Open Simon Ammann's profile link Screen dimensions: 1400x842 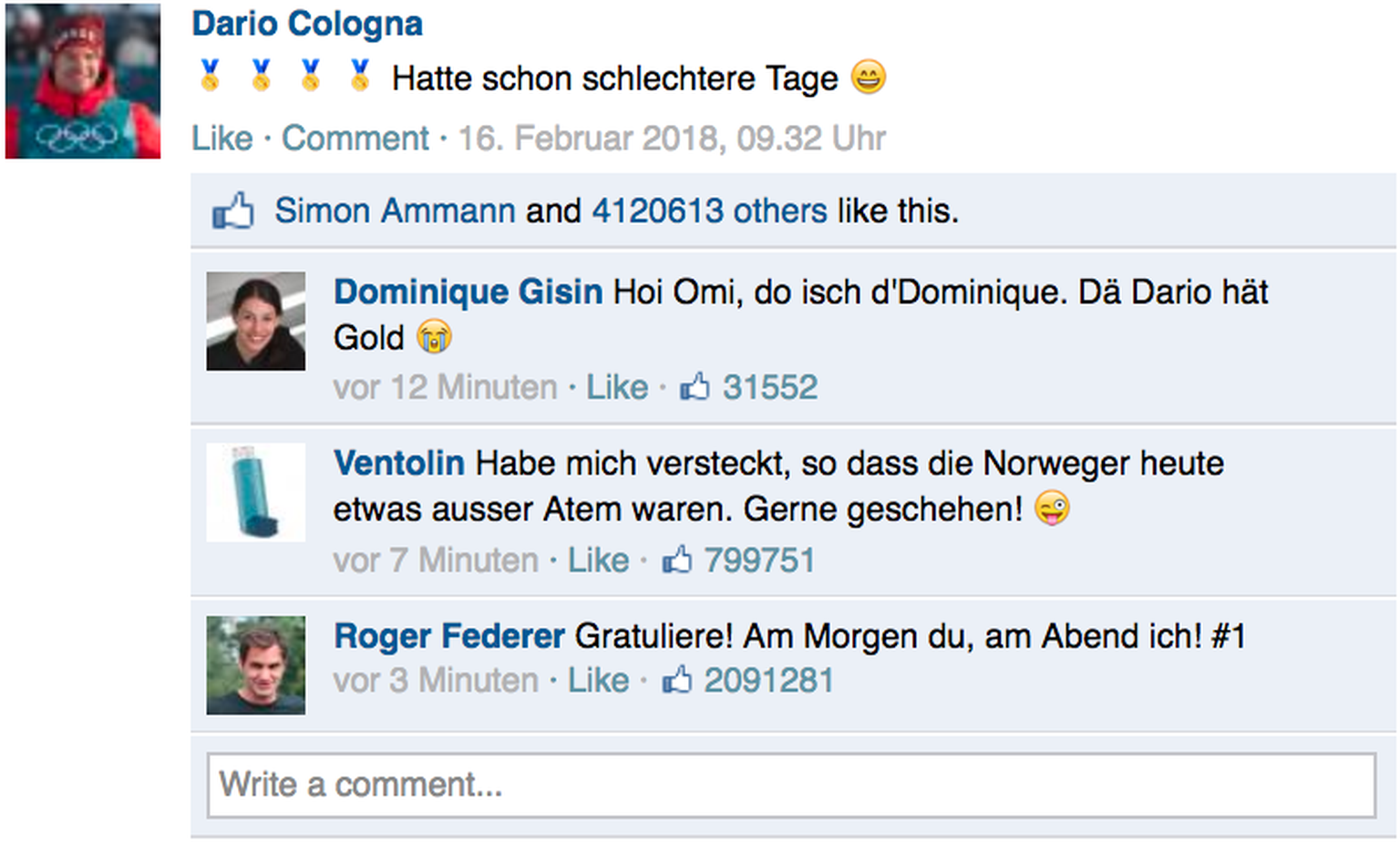395,211
